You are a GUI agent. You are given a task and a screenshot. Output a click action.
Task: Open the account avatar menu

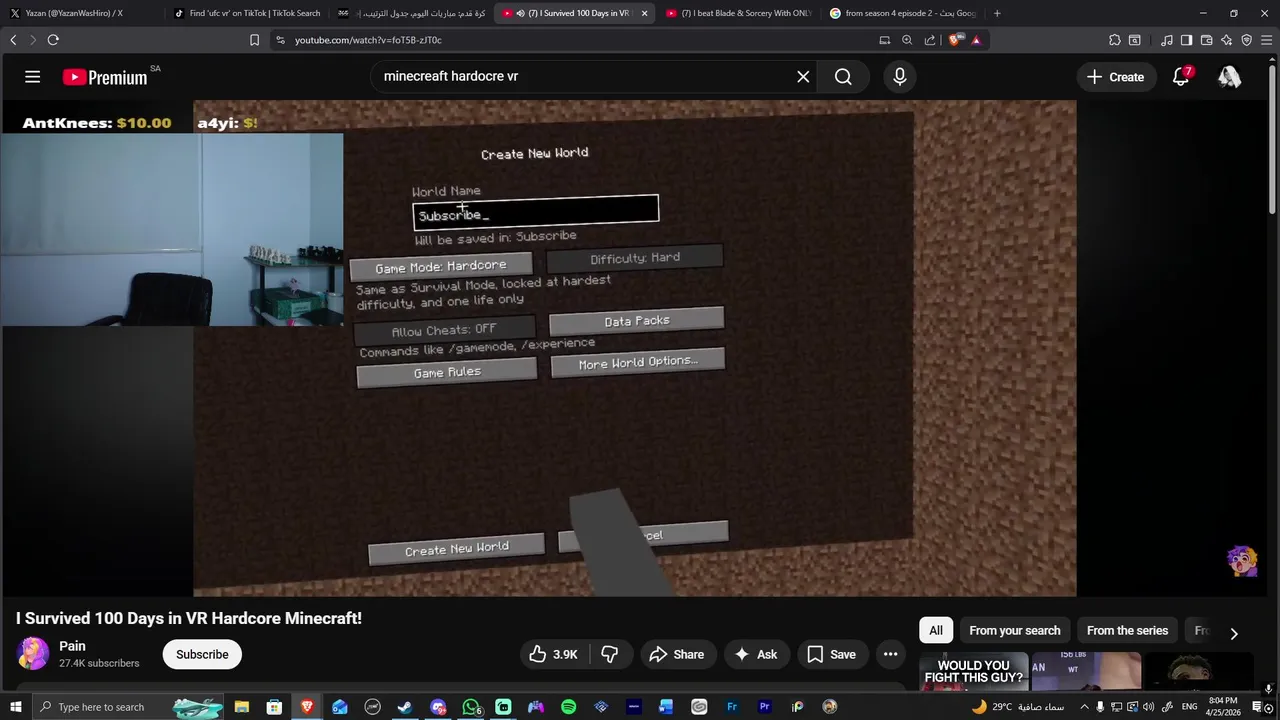point(1229,77)
